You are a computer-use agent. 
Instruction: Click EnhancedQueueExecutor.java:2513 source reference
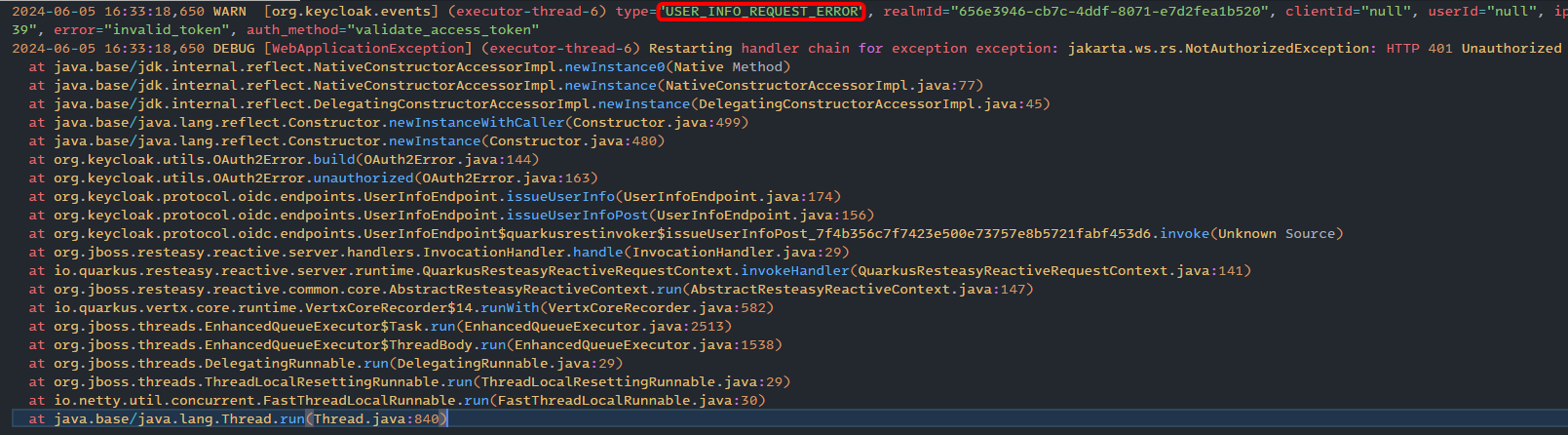coord(594,327)
